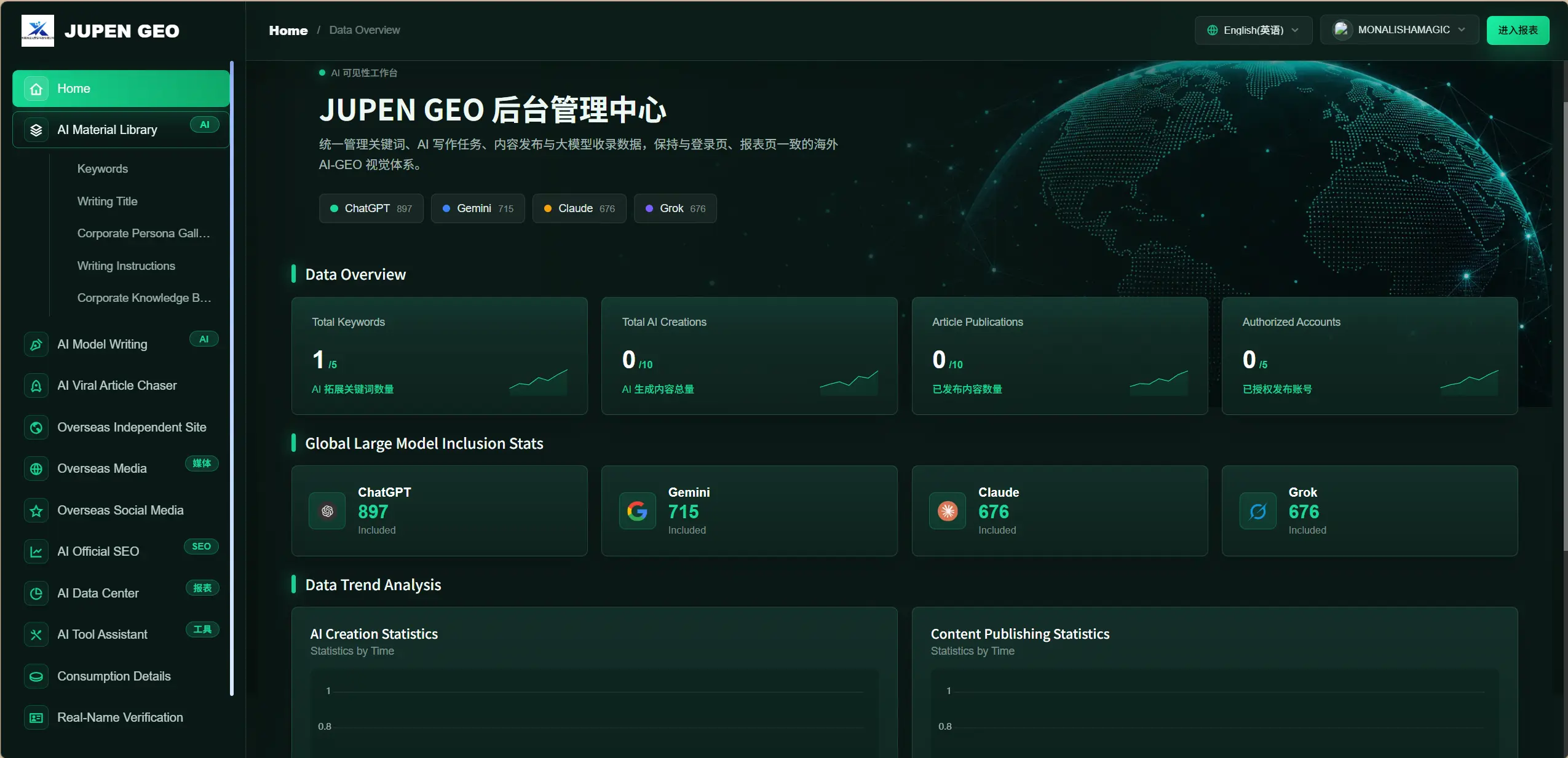Click the Claude starburst logo icon
Viewport: 1568px width, 758px height.
(x=948, y=511)
